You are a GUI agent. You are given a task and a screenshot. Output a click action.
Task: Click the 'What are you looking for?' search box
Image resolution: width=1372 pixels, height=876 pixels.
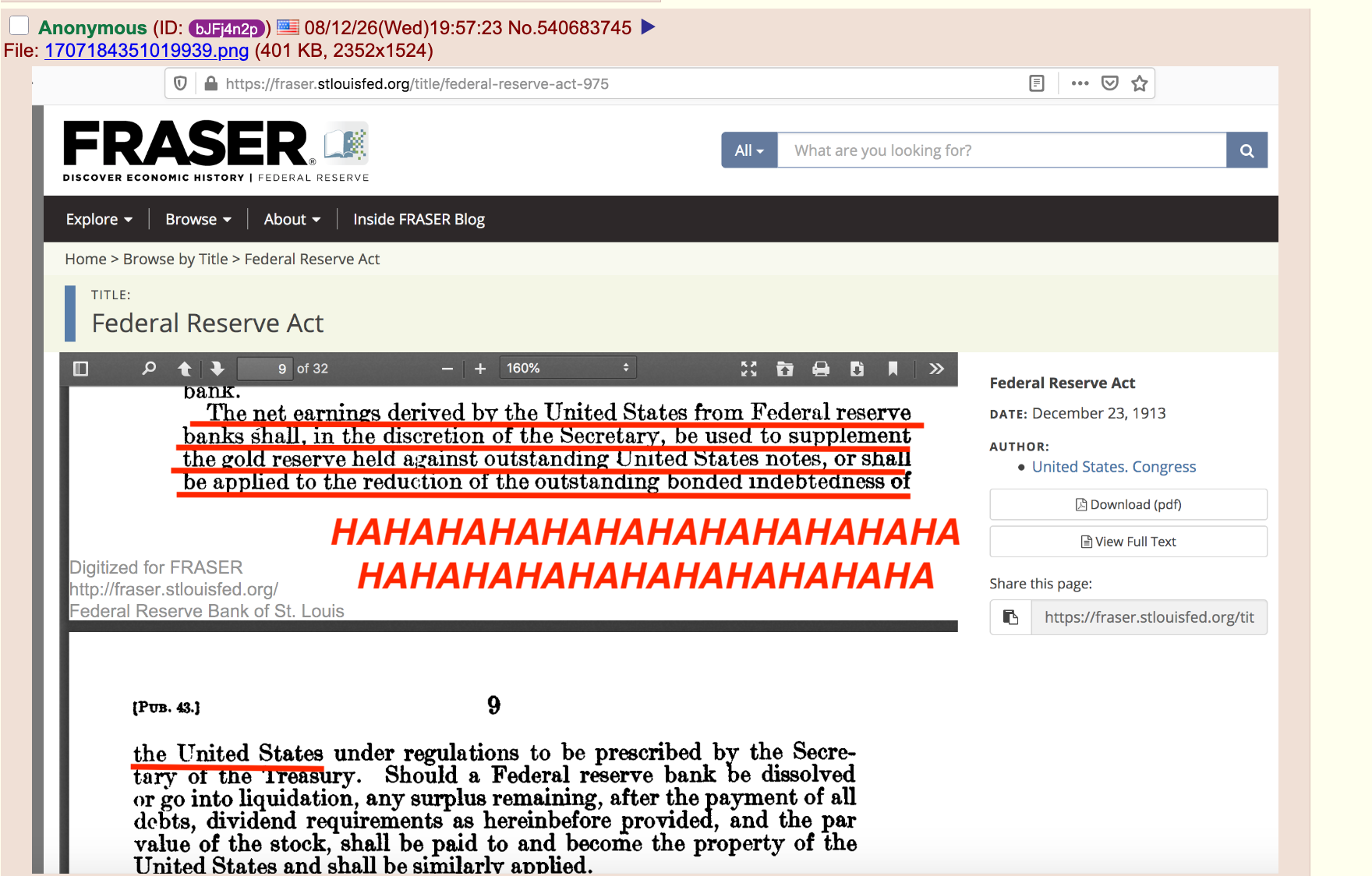1002,150
